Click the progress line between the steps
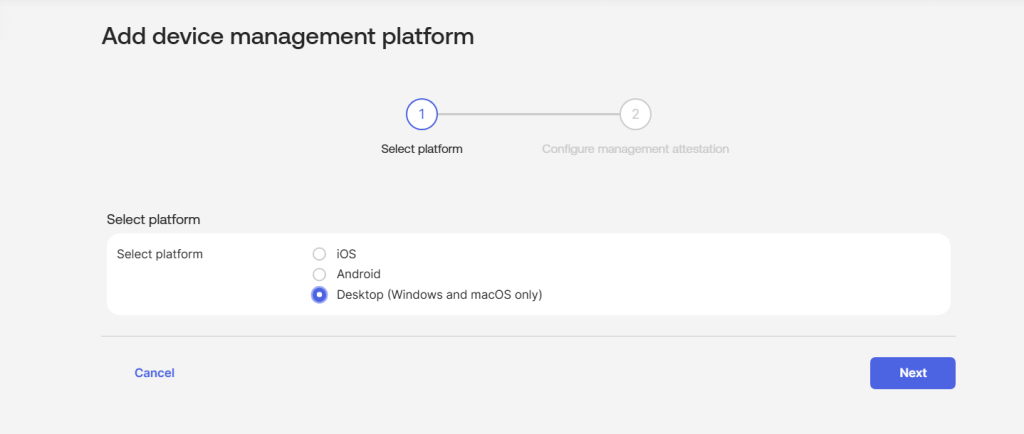Viewport: 1024px width, 434px height. 528,114
